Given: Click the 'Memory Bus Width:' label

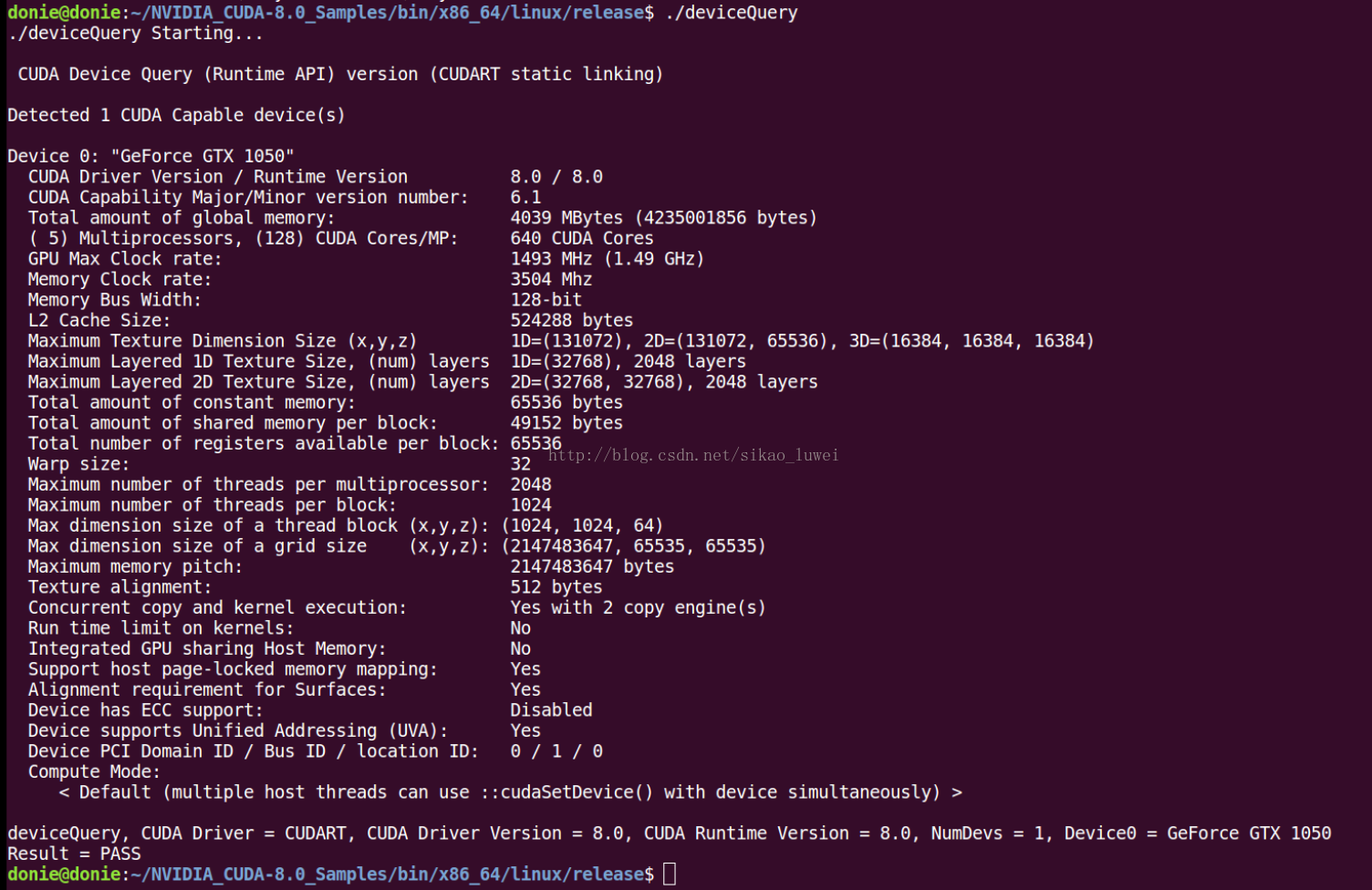Looking at the screenshot, I should (115, 300).
